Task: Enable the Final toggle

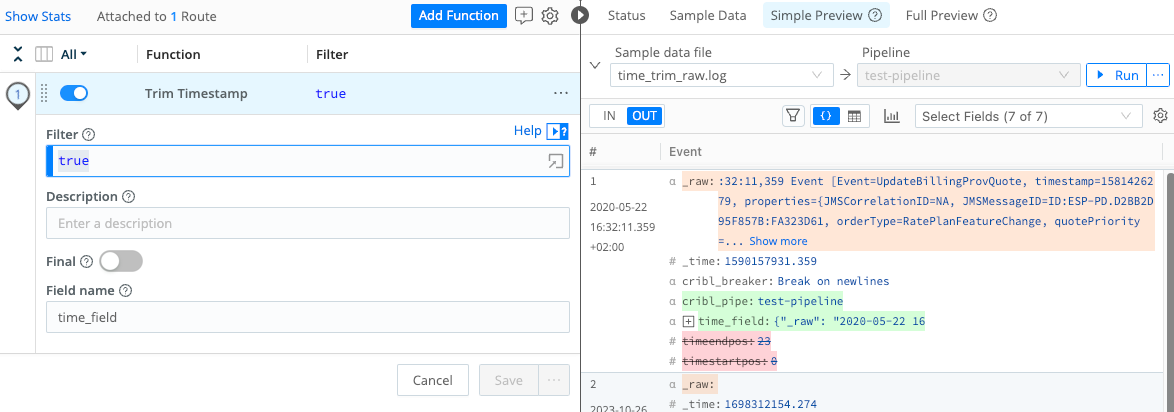Action: [121, 261]
